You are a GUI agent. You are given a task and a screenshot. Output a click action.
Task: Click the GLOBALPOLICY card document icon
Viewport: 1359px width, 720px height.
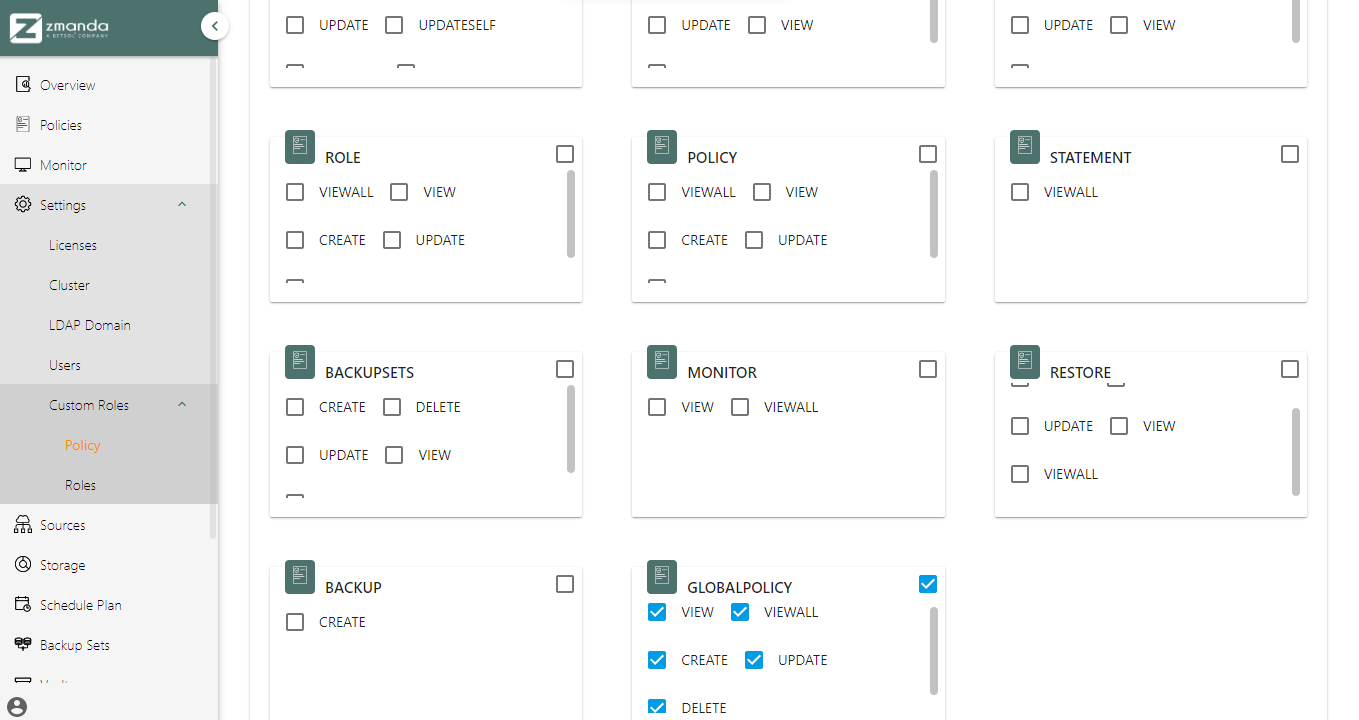tap(662, 575)
